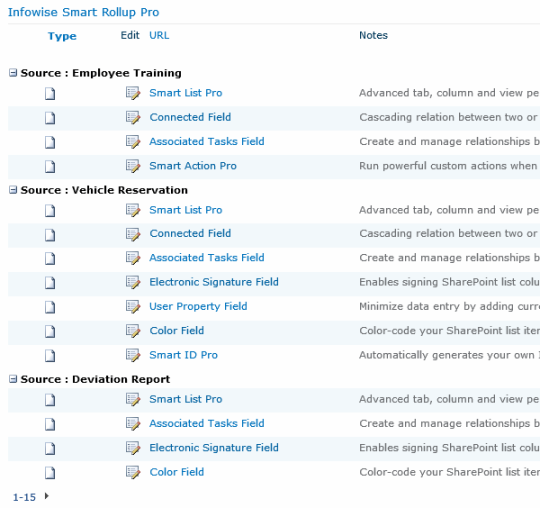
Task: Open Electronic Signature Field link under Deviation Report
Action: [214, 448]
